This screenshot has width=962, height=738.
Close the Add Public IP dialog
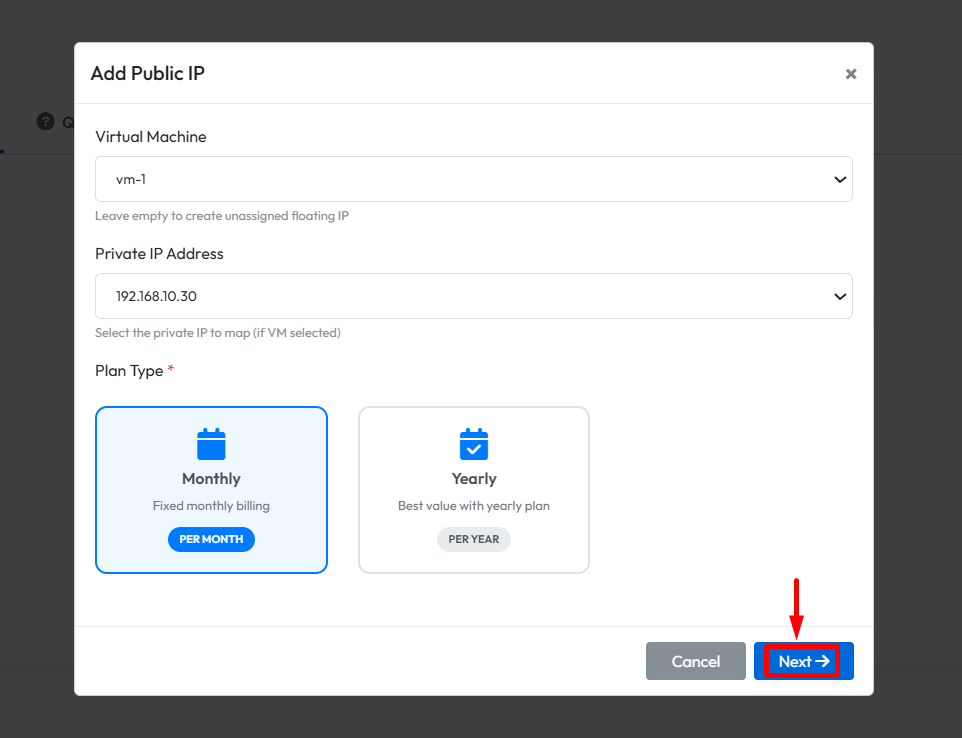pyautogui.click(x=851, y=74)
